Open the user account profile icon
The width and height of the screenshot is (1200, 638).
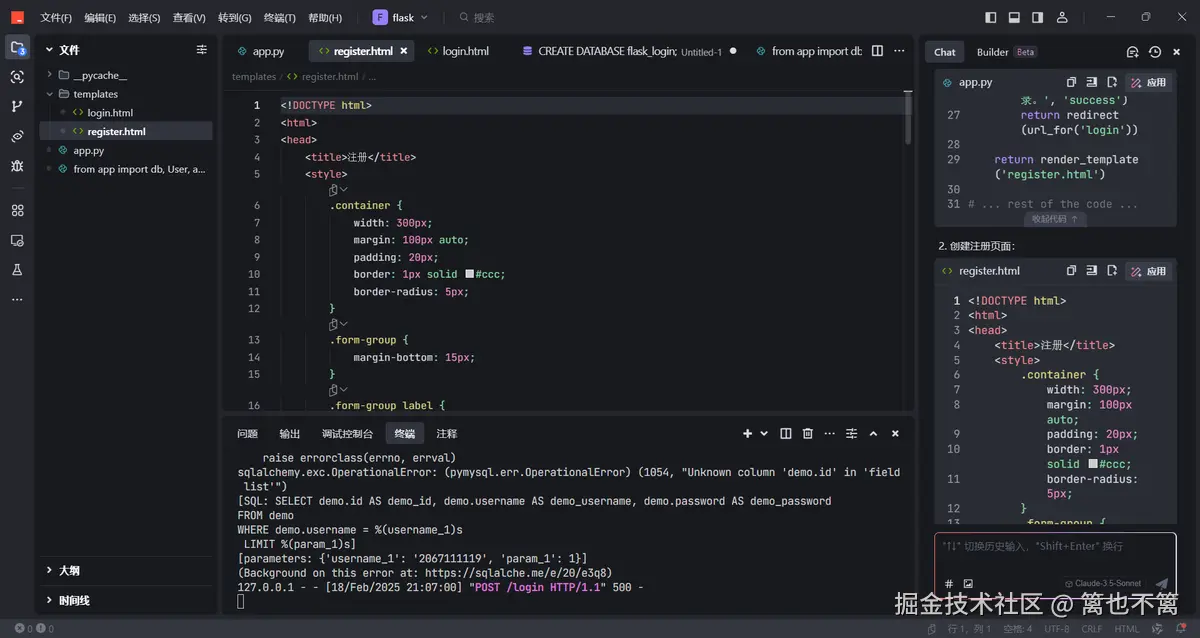[1062, 17]
